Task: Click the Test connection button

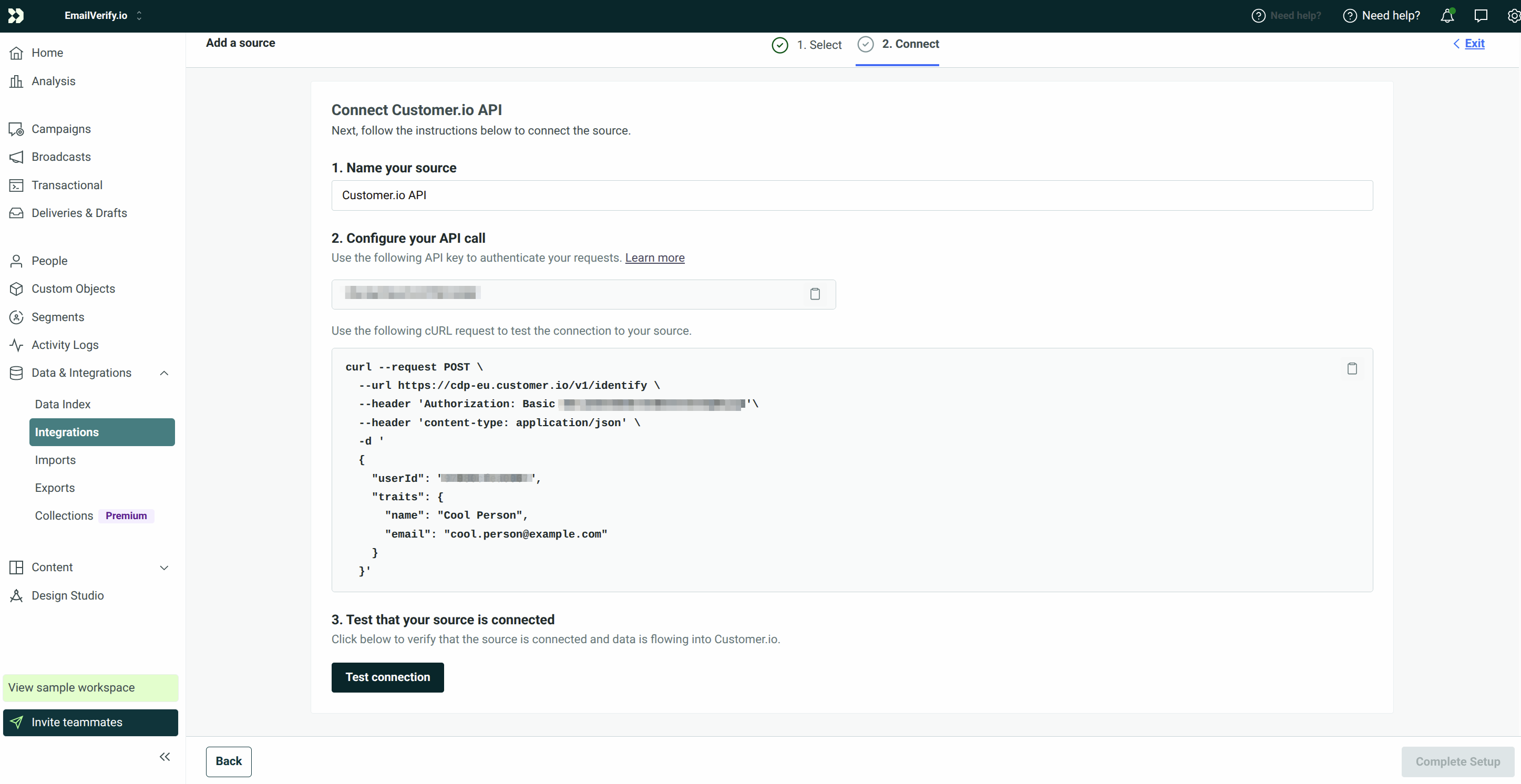Action: click(x=387, y=678)
